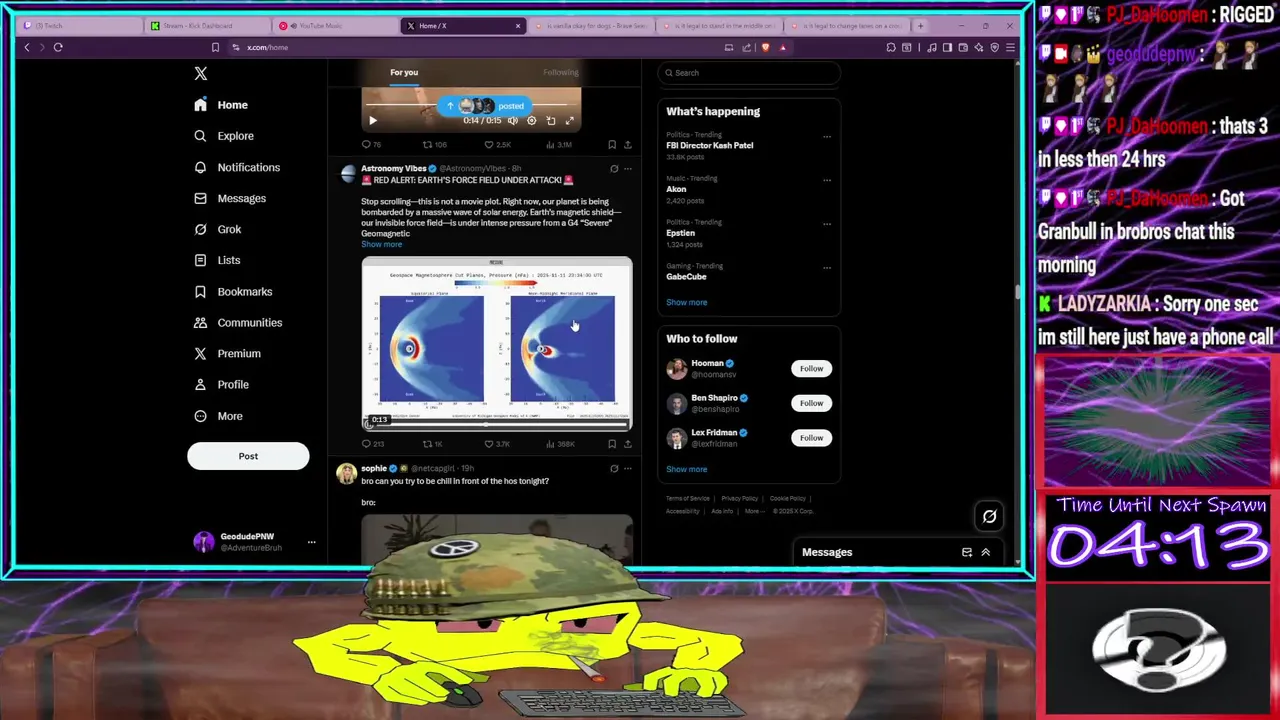1280x720 pixels.
Task: Bookmark the top video post
Action: pos(612,145)
